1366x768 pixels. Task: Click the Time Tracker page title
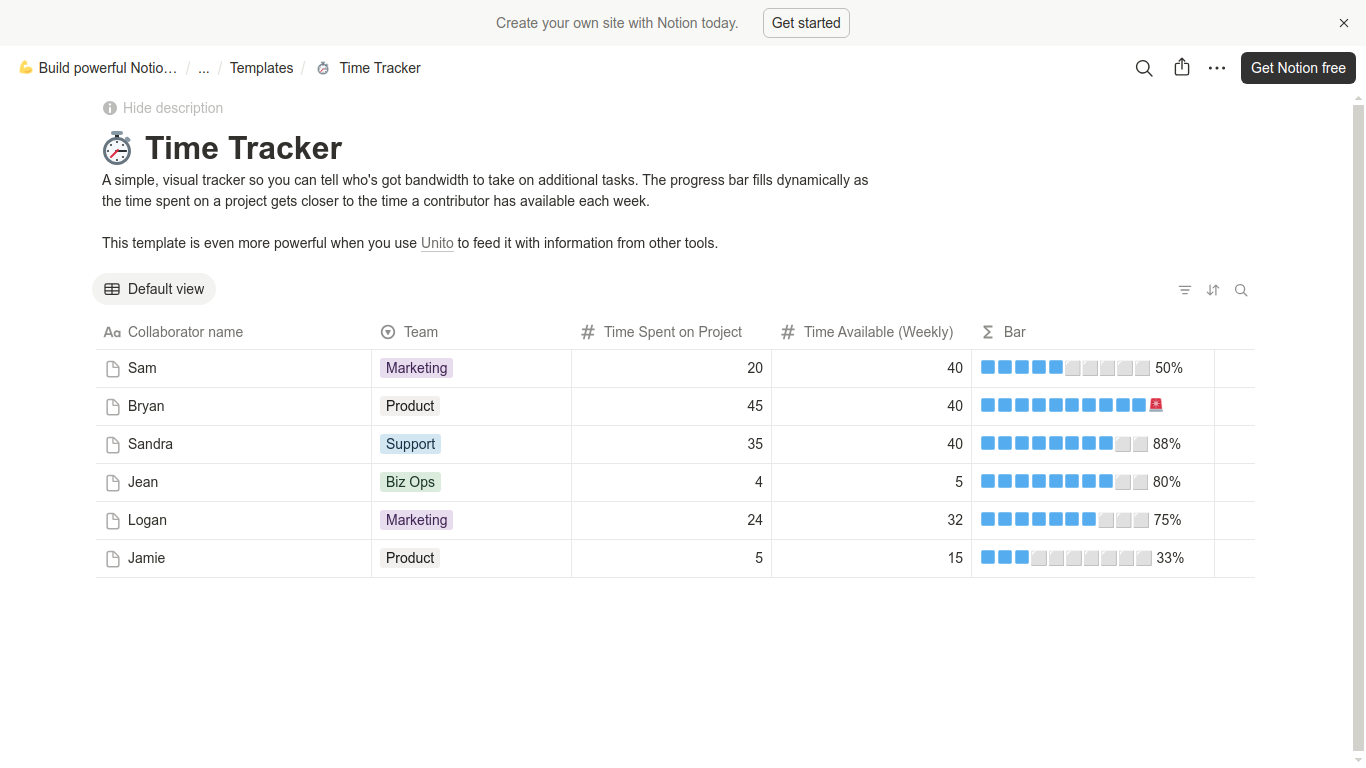(x=244, y=148)
